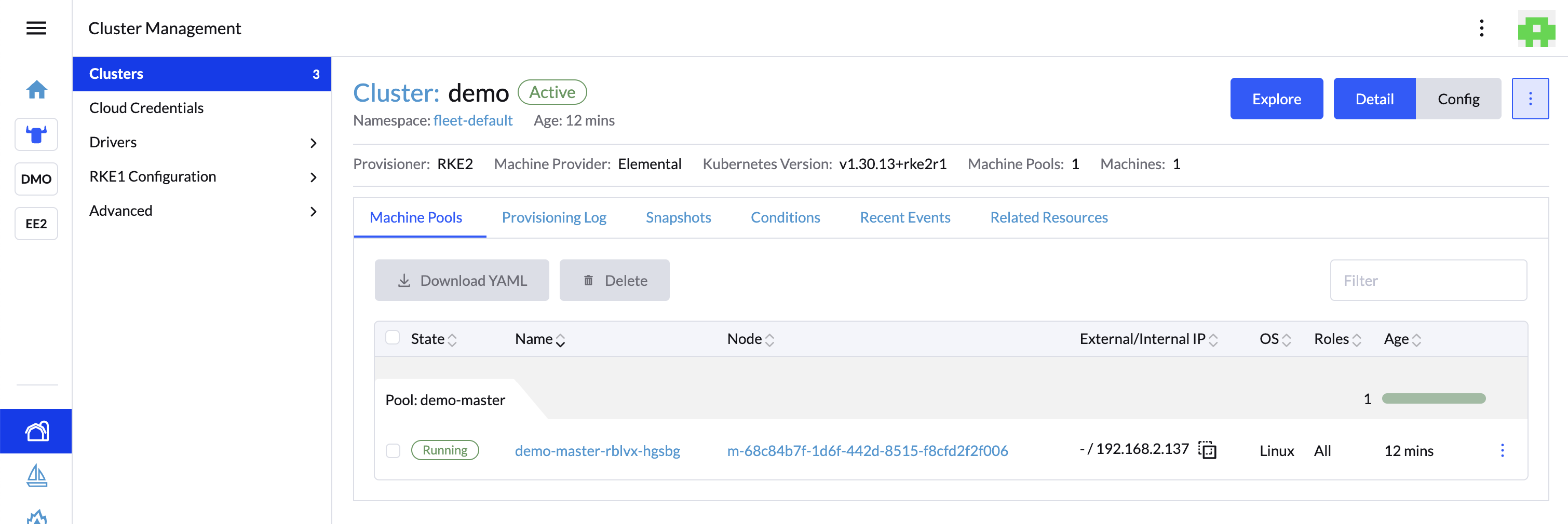This screenshot has height=524, width=1568.
Task: Sort by External/Internal IP column
Action: click(1148, 339)
